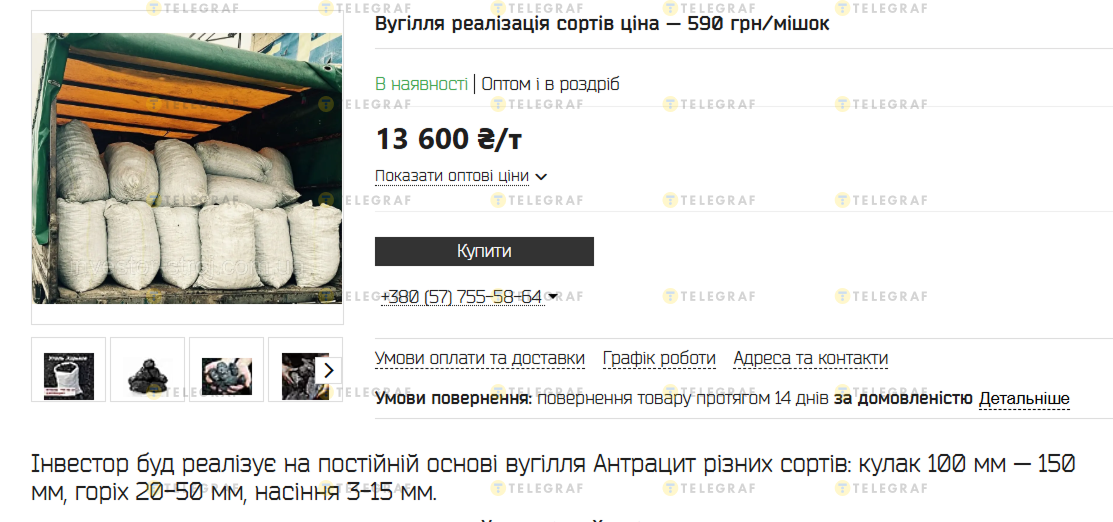
Task: Select first thumbnail of coal sack
Action: click(x=69, y=370)
